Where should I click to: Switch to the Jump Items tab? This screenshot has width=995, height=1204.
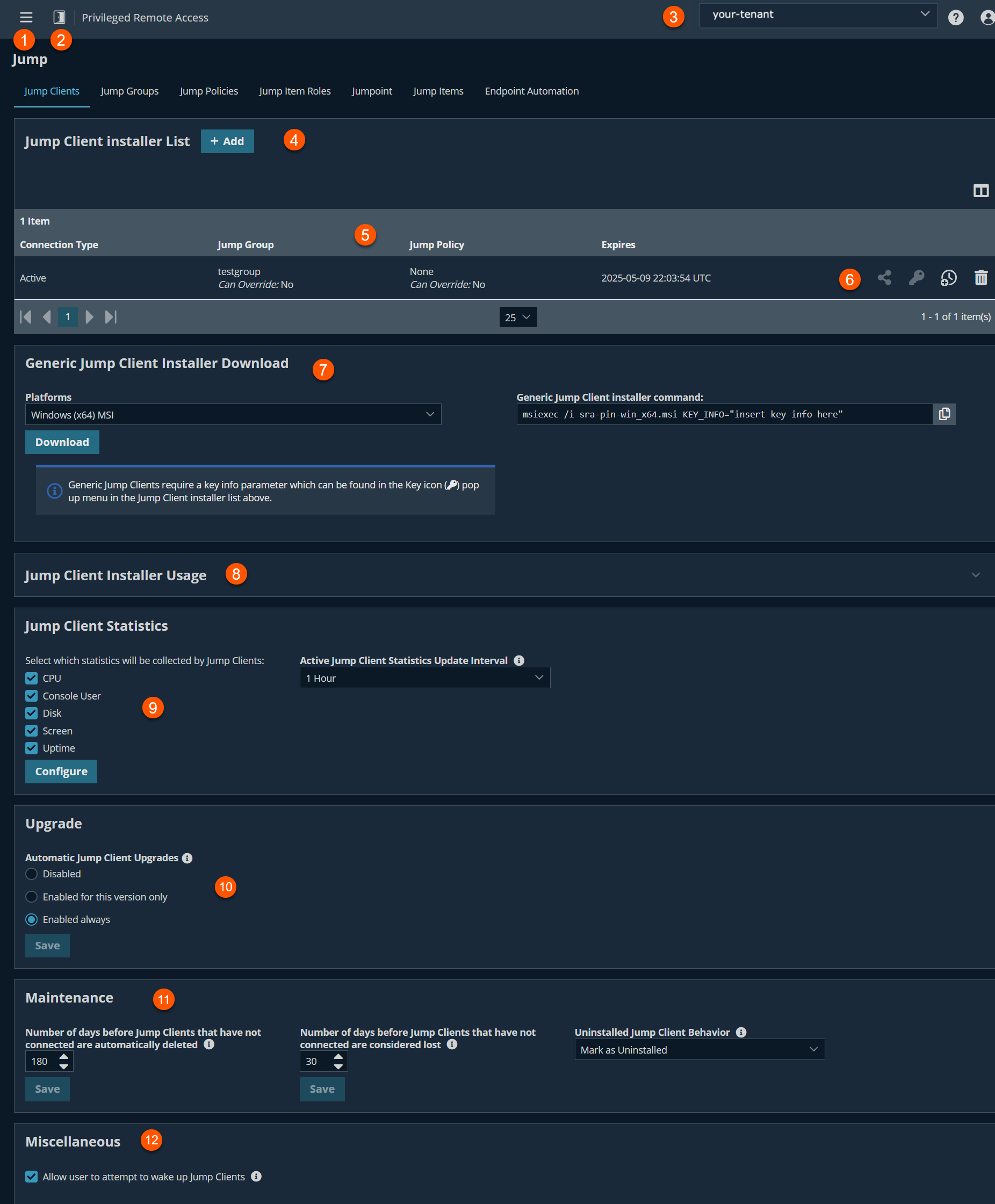[438, 91]
